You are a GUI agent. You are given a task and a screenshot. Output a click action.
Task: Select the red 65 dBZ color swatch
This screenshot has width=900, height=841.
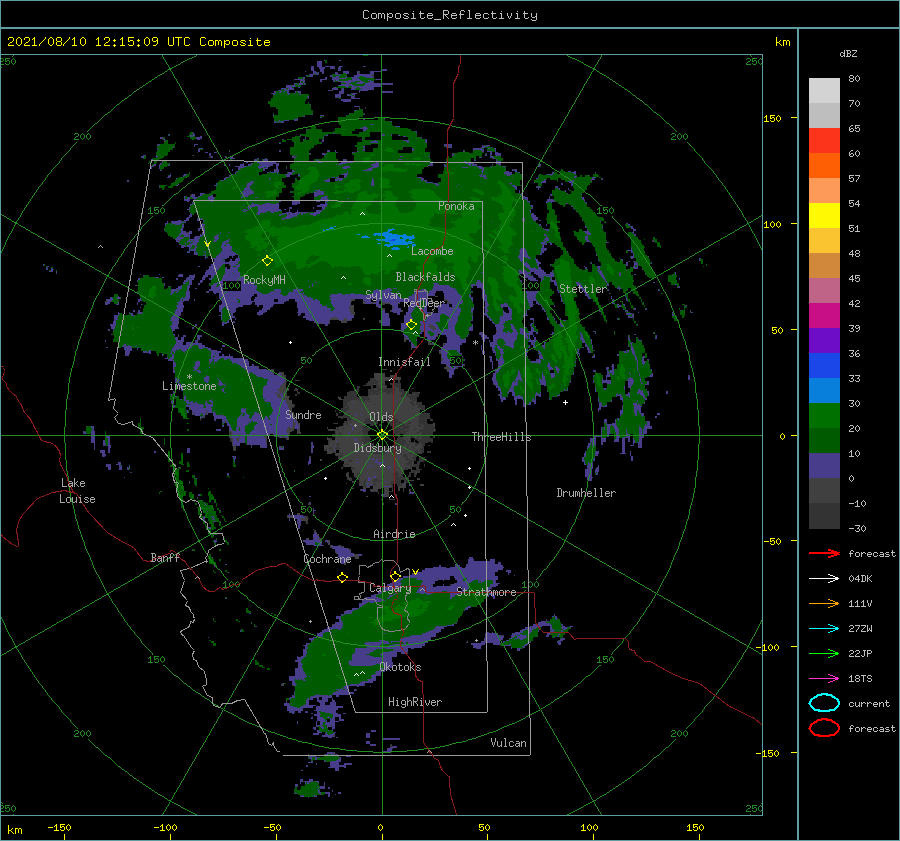tap(824, 140)
